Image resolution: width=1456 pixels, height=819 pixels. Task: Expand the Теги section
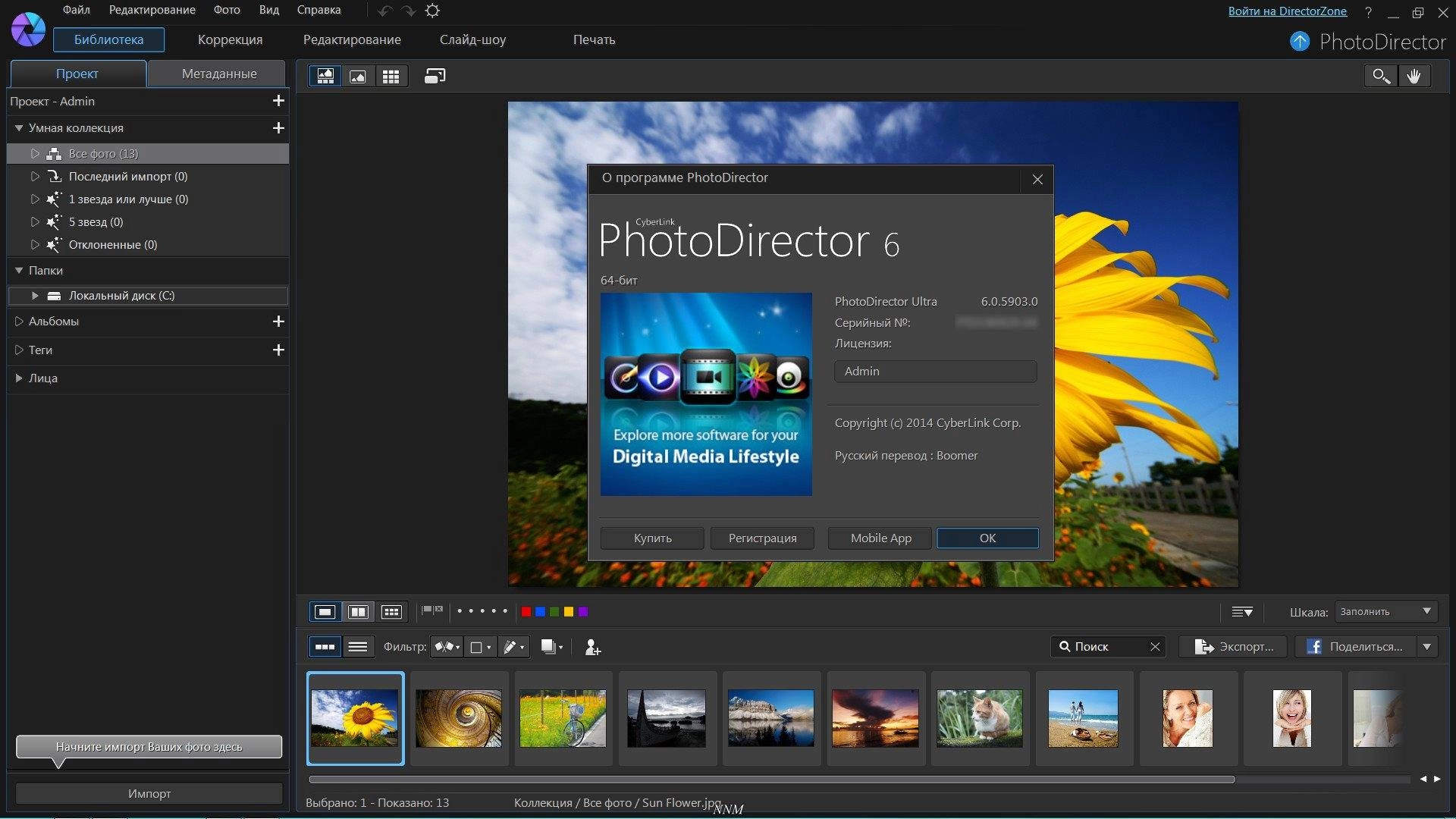pos(19,350)
